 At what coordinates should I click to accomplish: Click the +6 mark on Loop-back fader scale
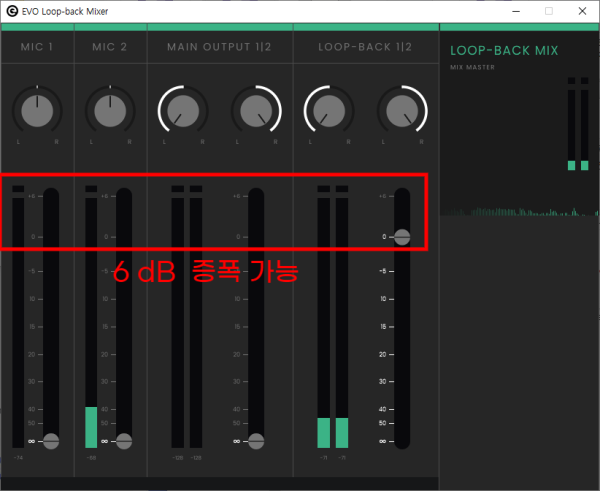[x=383, y=196]
